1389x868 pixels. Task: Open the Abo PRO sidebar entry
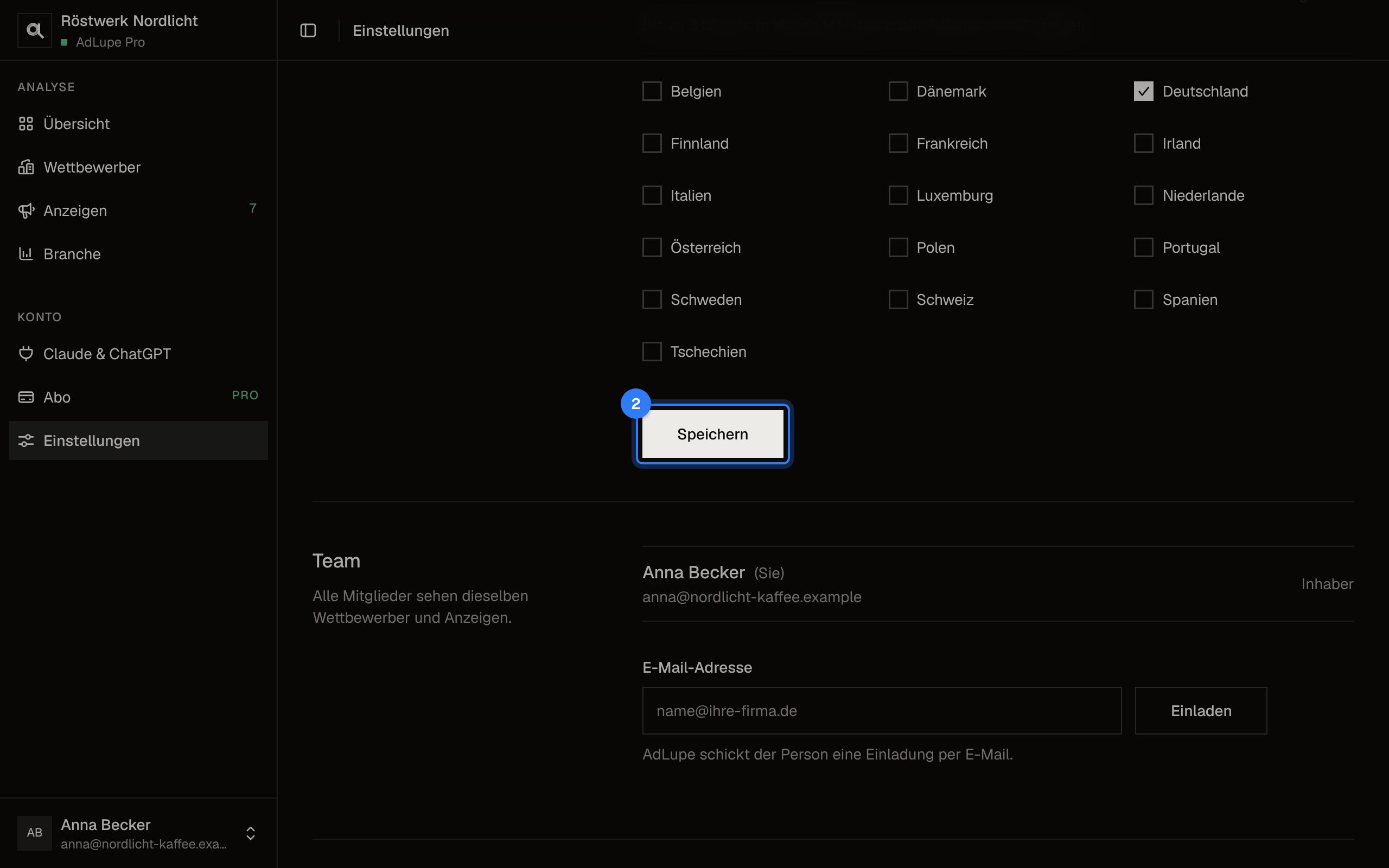point(138,397)
